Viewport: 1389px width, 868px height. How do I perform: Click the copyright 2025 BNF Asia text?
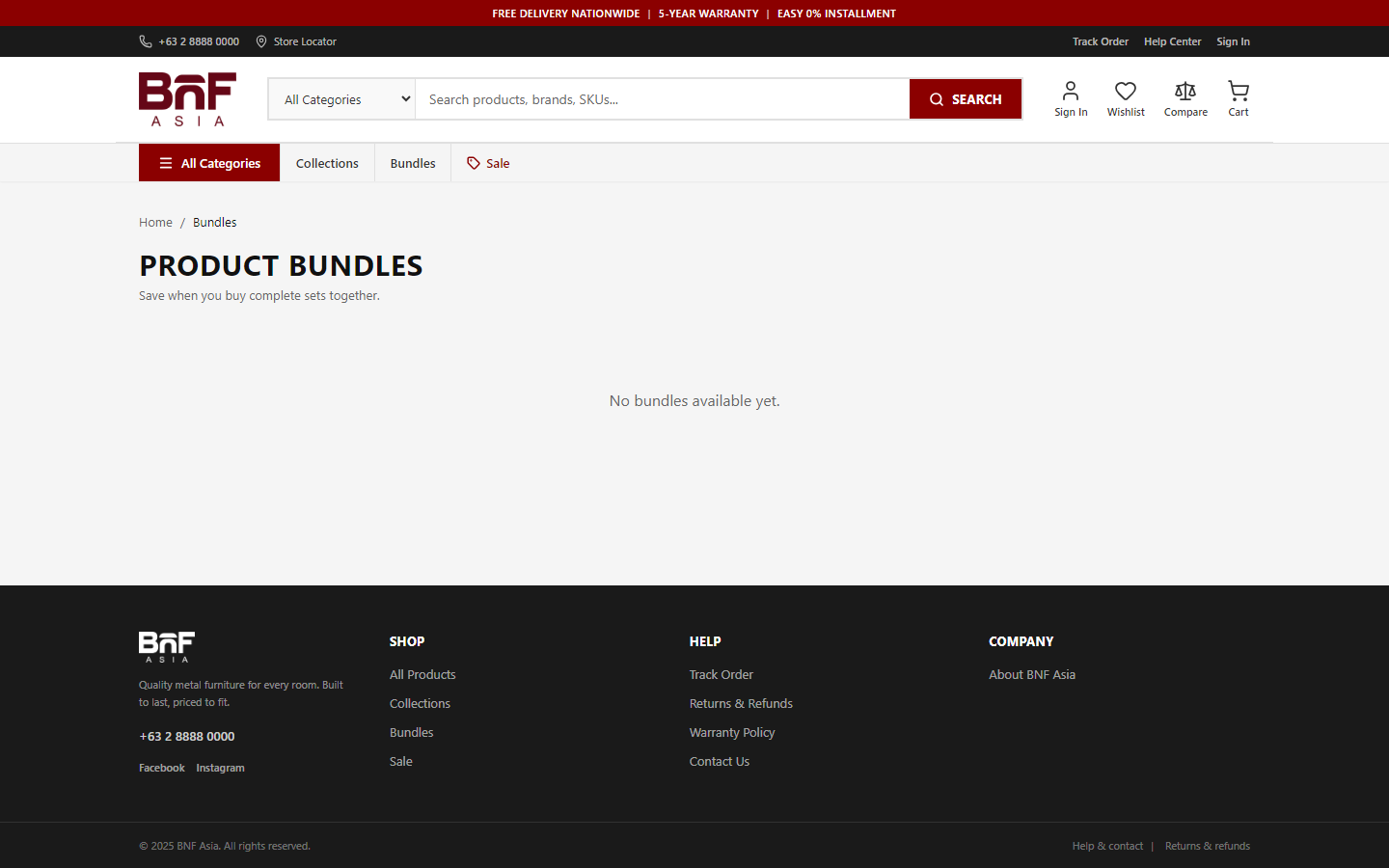click(x=225, y=846)
